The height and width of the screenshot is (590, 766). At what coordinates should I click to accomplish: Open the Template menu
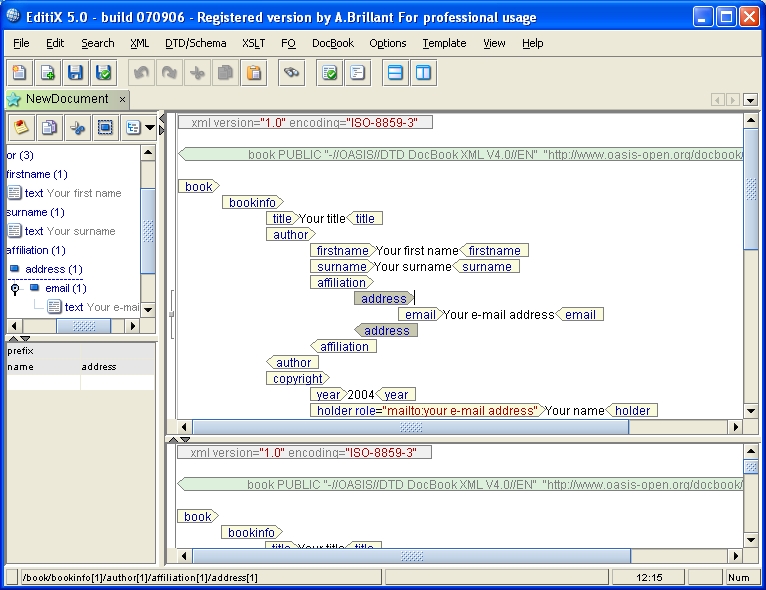coord(444,43)
